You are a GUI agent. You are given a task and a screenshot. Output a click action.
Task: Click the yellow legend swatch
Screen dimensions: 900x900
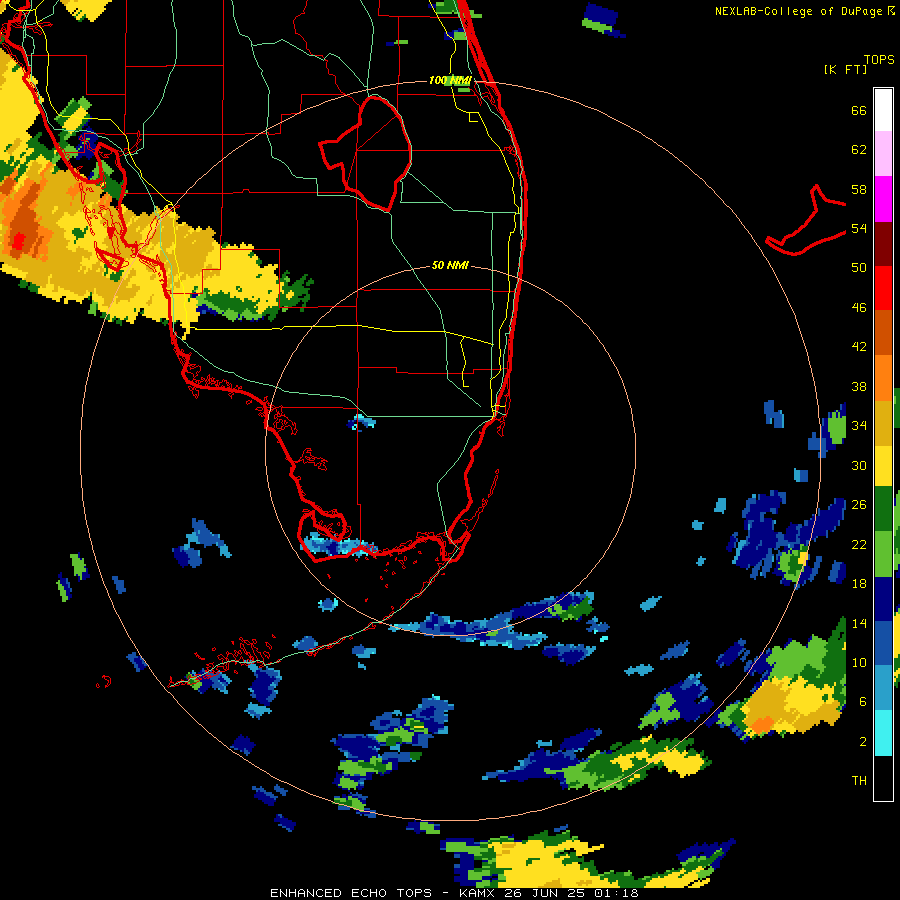click(883, 466)
